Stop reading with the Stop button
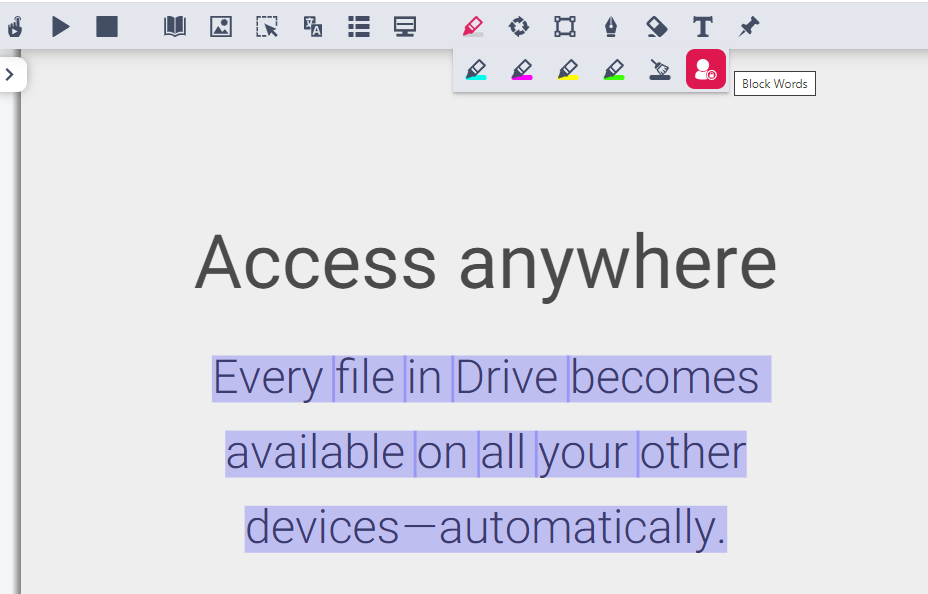The width and height of the screenshot is (928, 594). point(107,27)
